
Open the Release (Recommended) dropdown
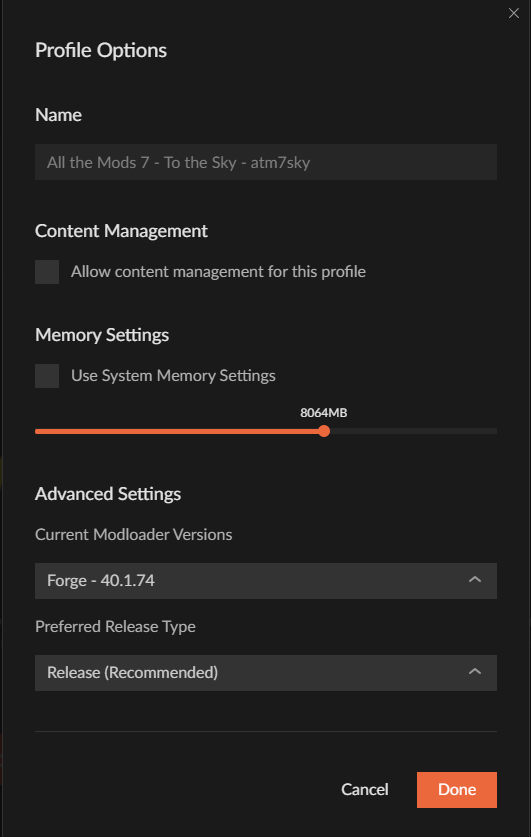click(x=266, y=673)
